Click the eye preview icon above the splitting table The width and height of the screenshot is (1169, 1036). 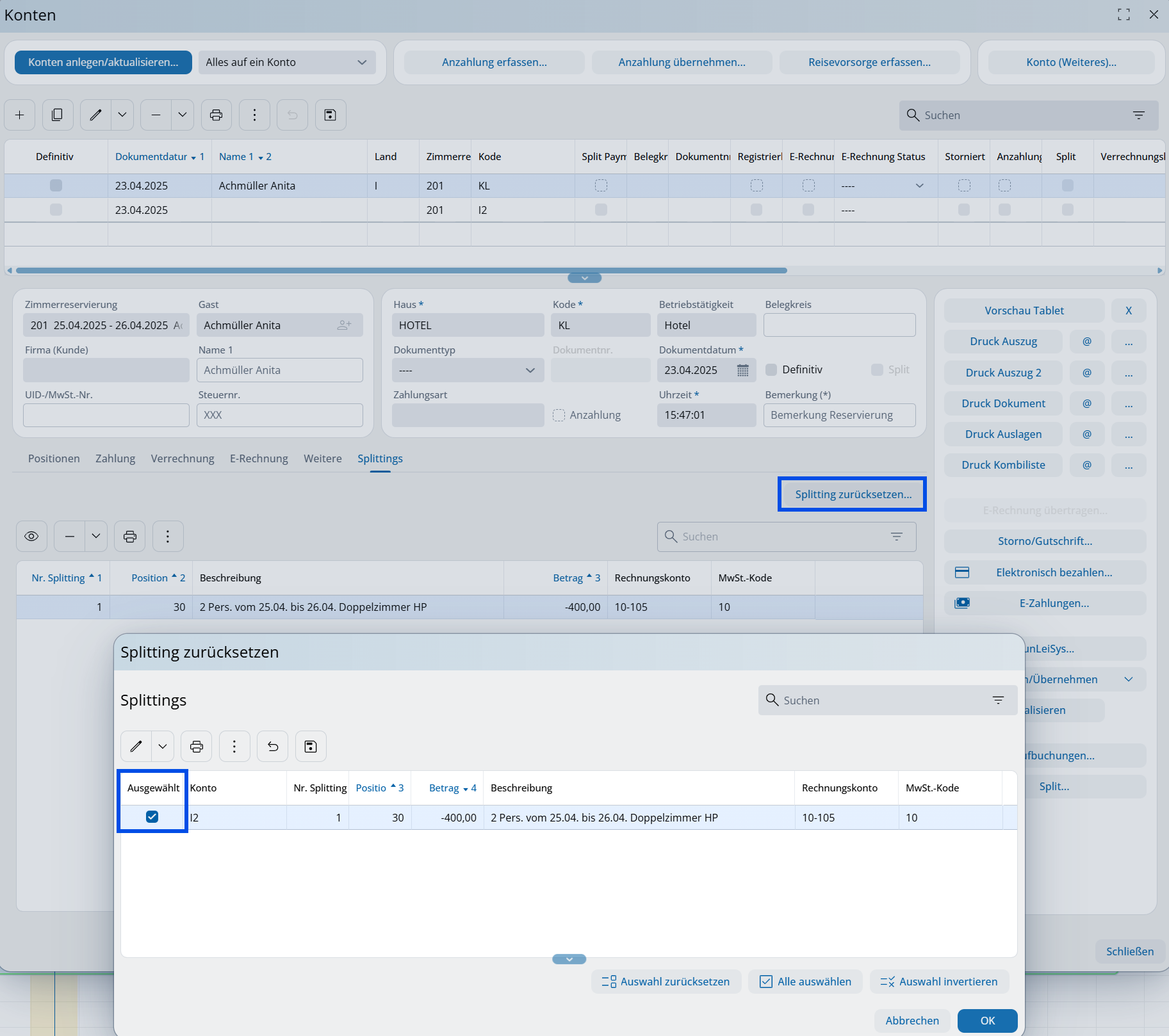point(31,537)
